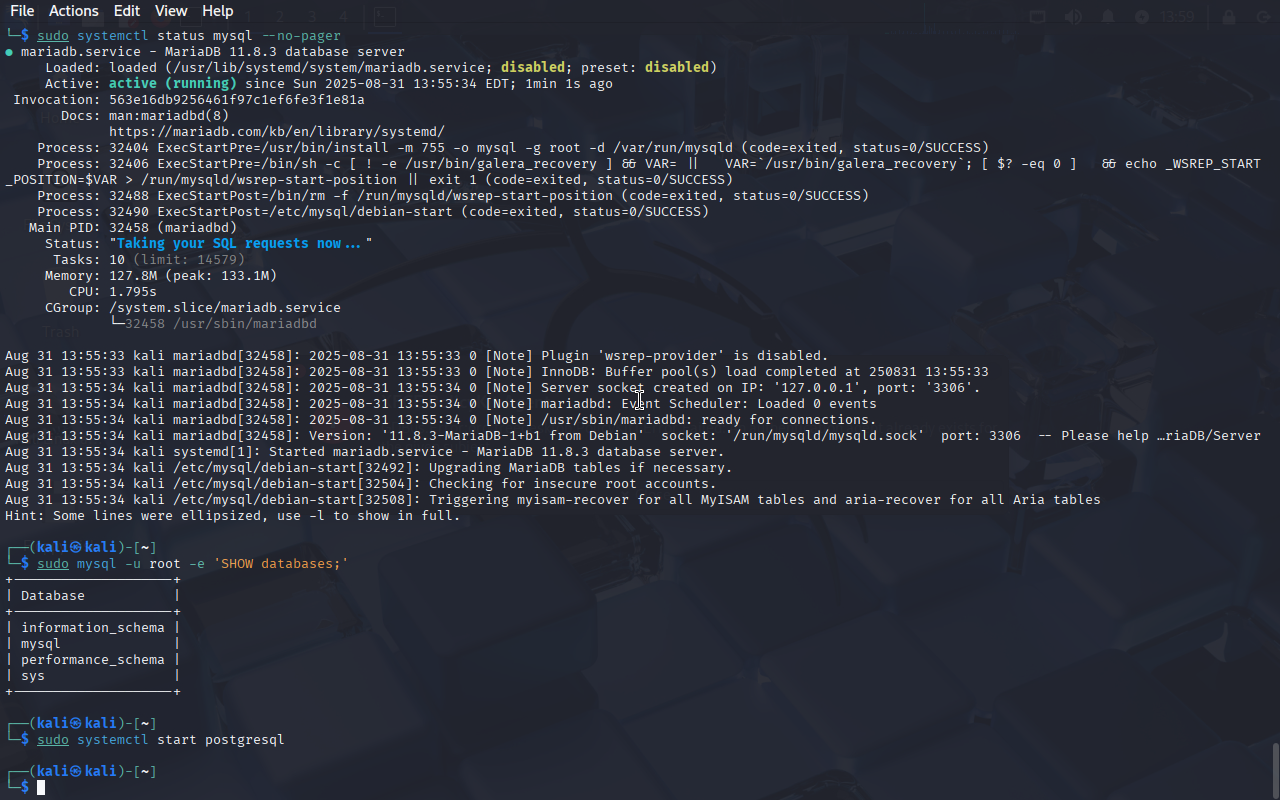
Task: Click log line 'Plugin wsrep-provider is disabled'
Action: click(x=417, y=356)
